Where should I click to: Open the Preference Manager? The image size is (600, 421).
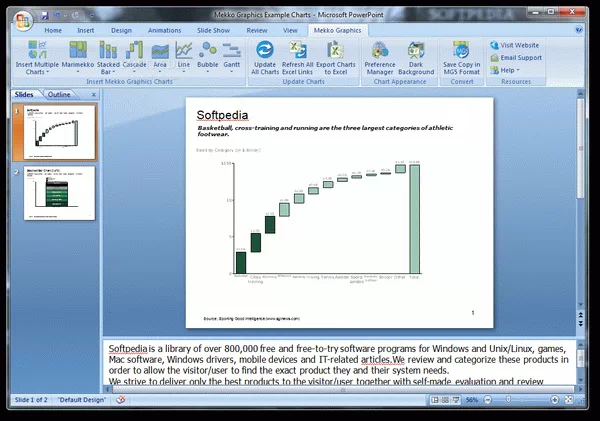[x=379, y=58]
